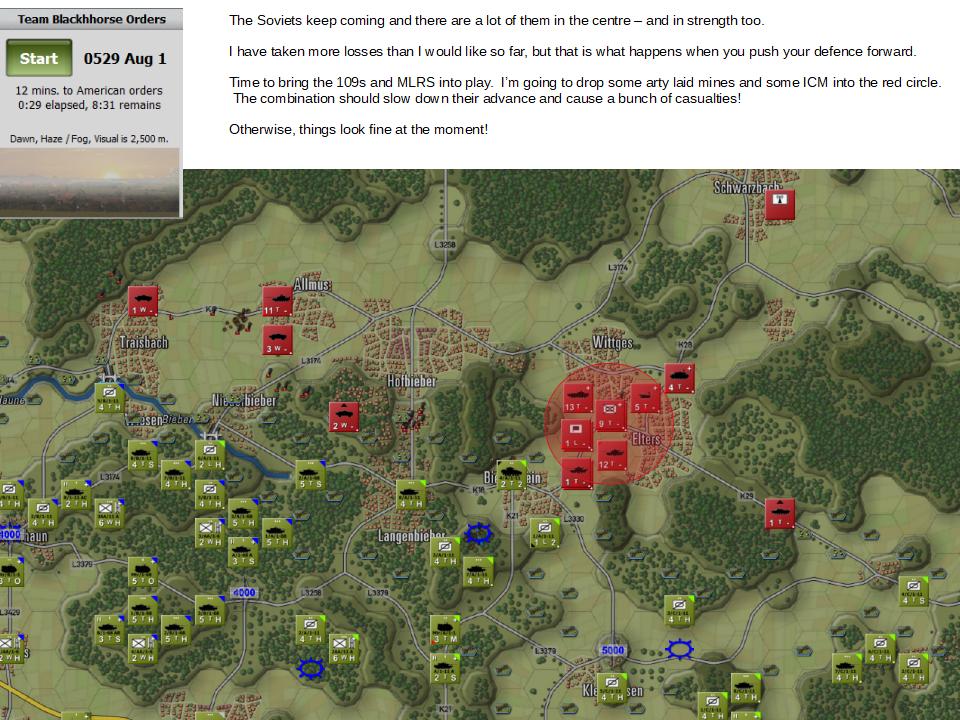The width and height of the screenshot is (960, 720).
Task: Click the 5000 victory point marker
Action: (x=612, y=650)
